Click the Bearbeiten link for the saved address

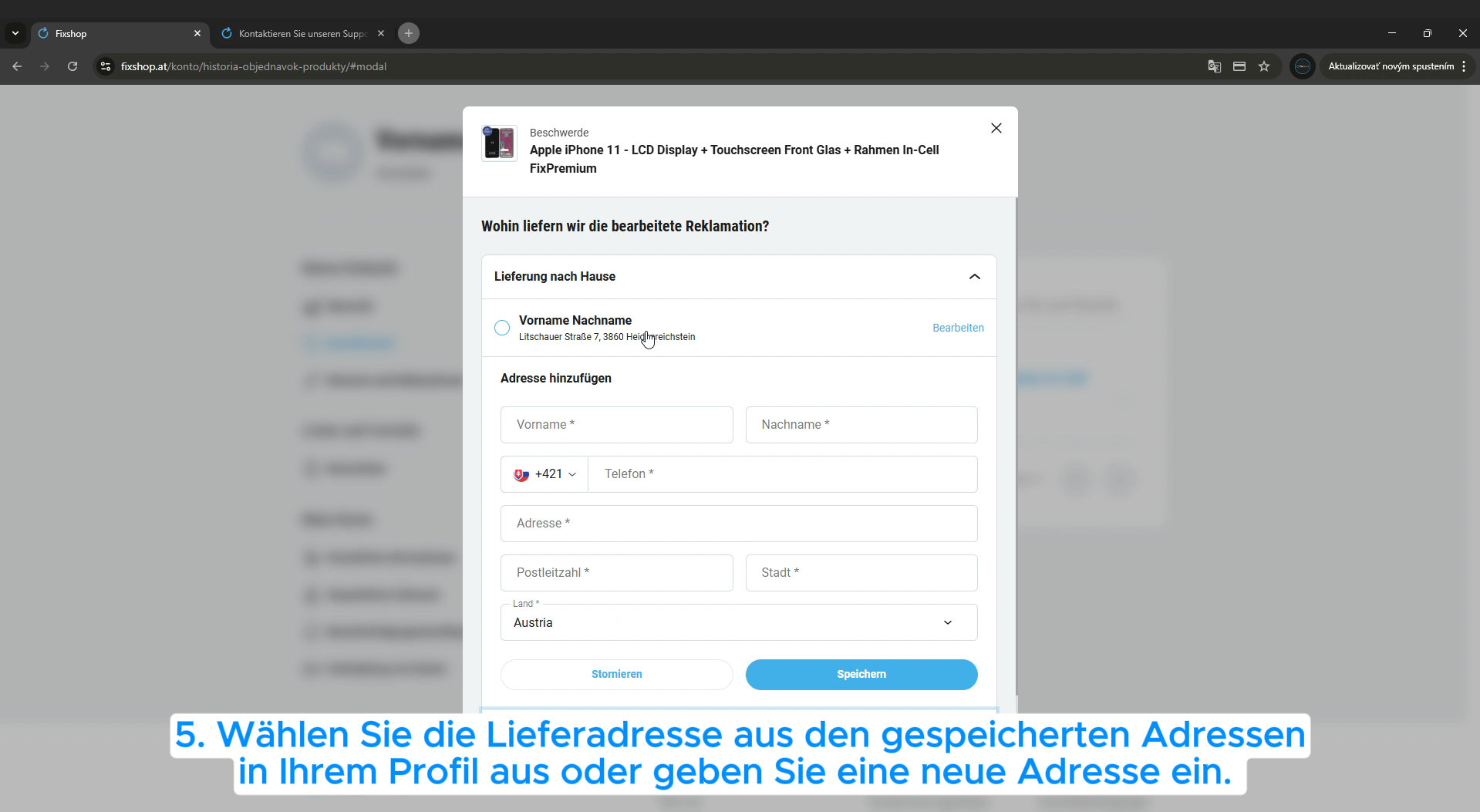pyautogui.click(x=957, y=328)
